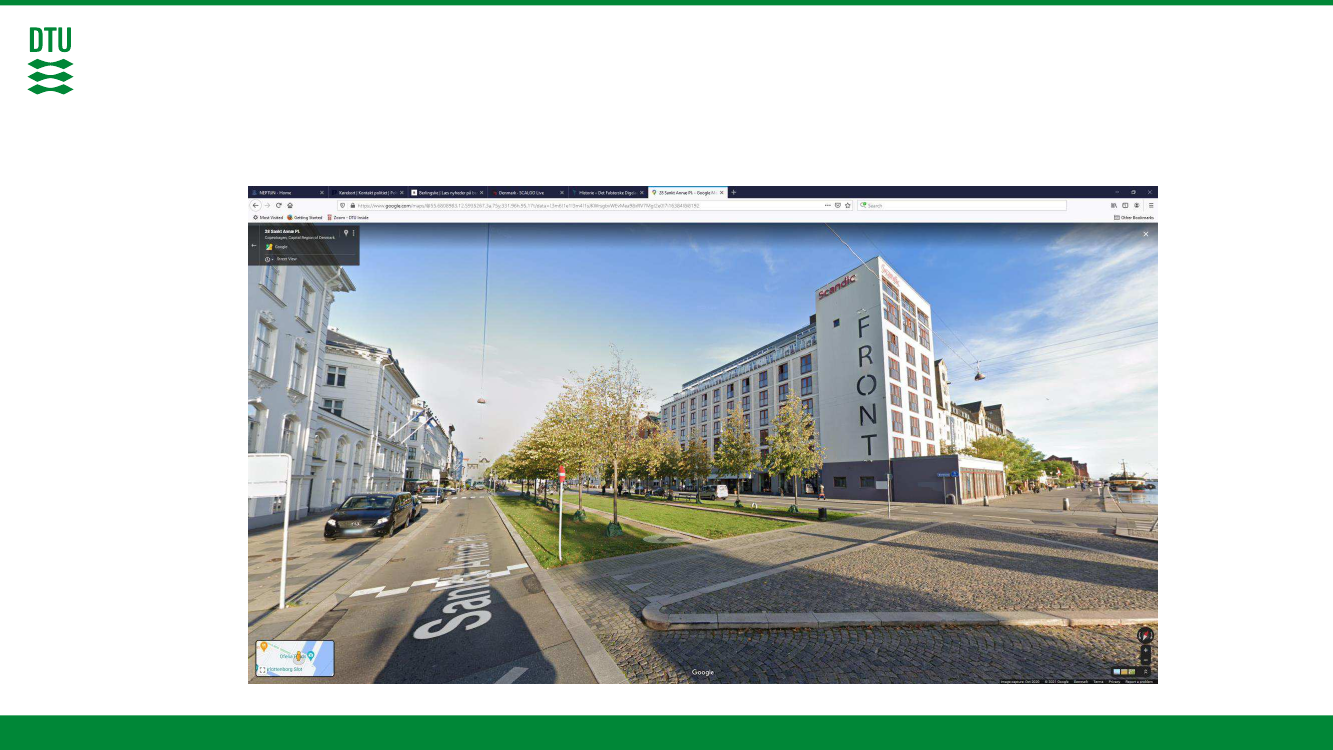Viewport: 1333px width, 750px height.
Task: Reload the page with the refresh icon
Action: click(278, 205)
